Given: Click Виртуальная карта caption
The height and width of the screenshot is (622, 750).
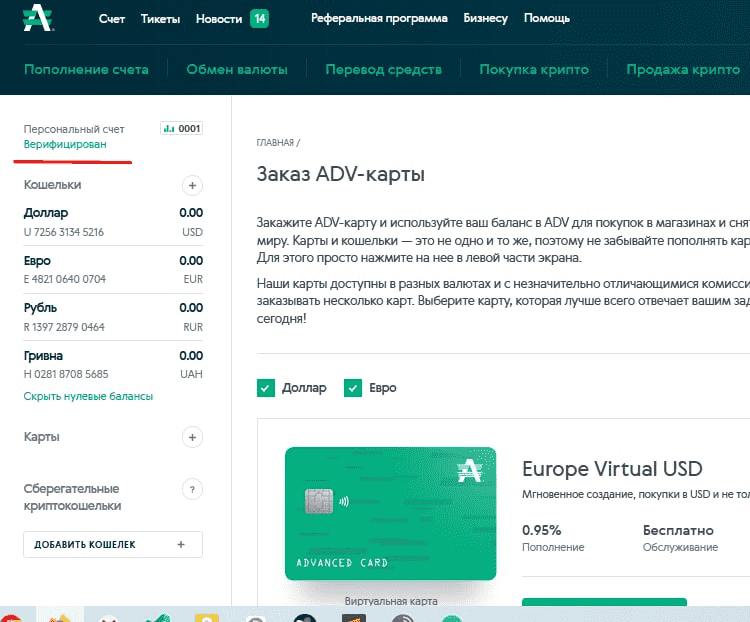Looking at the screenshot, I should tap(391, 601).
